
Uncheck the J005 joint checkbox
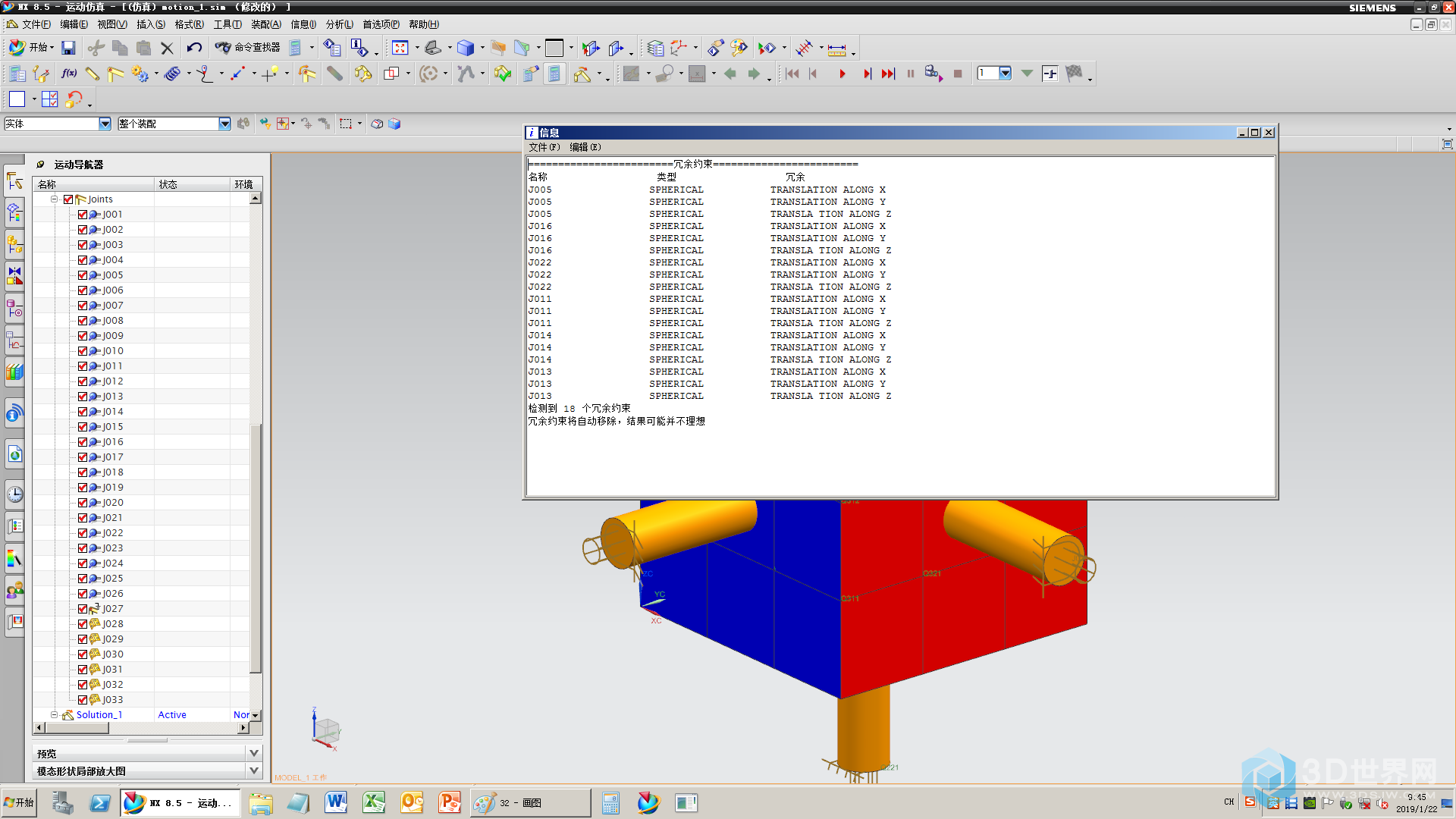(83, 275)
